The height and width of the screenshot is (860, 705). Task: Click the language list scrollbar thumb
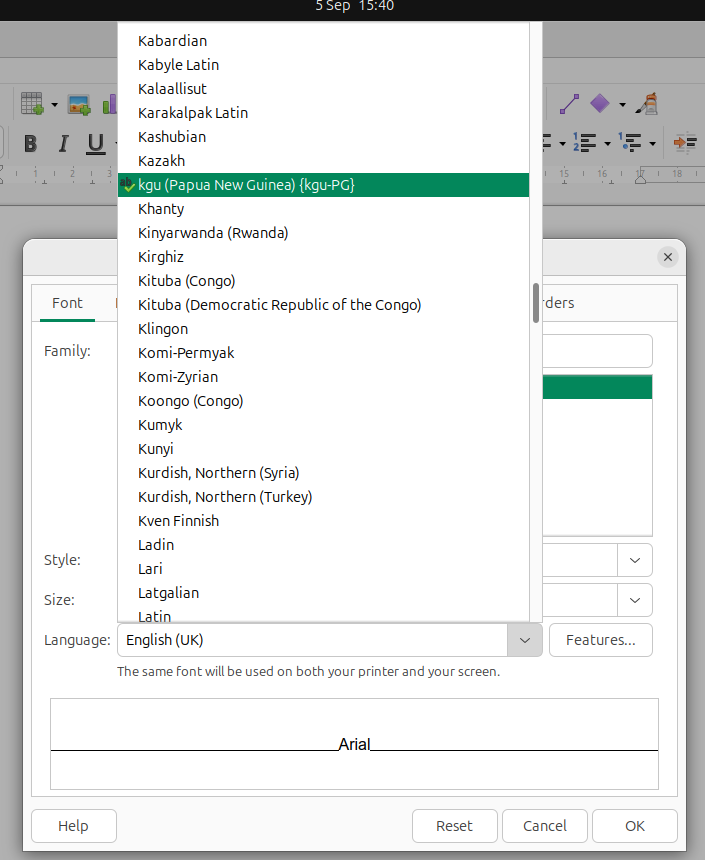point(536,303)
